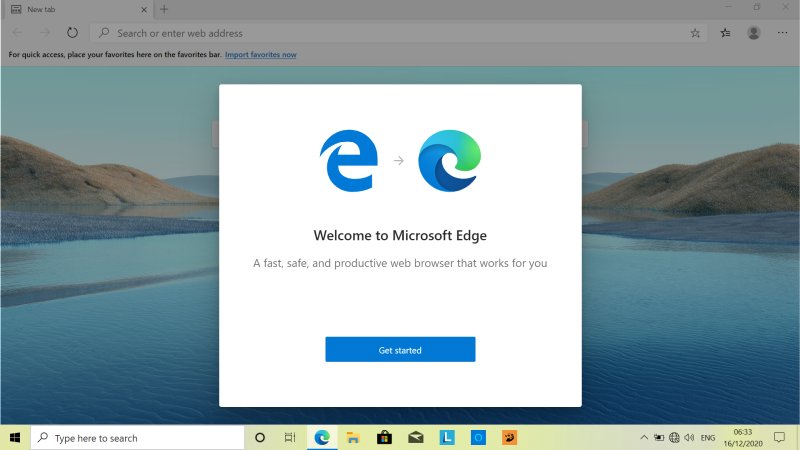Open Task View on taskbar
The height and width of the screenshot is (450, 800).
point(290,438)
